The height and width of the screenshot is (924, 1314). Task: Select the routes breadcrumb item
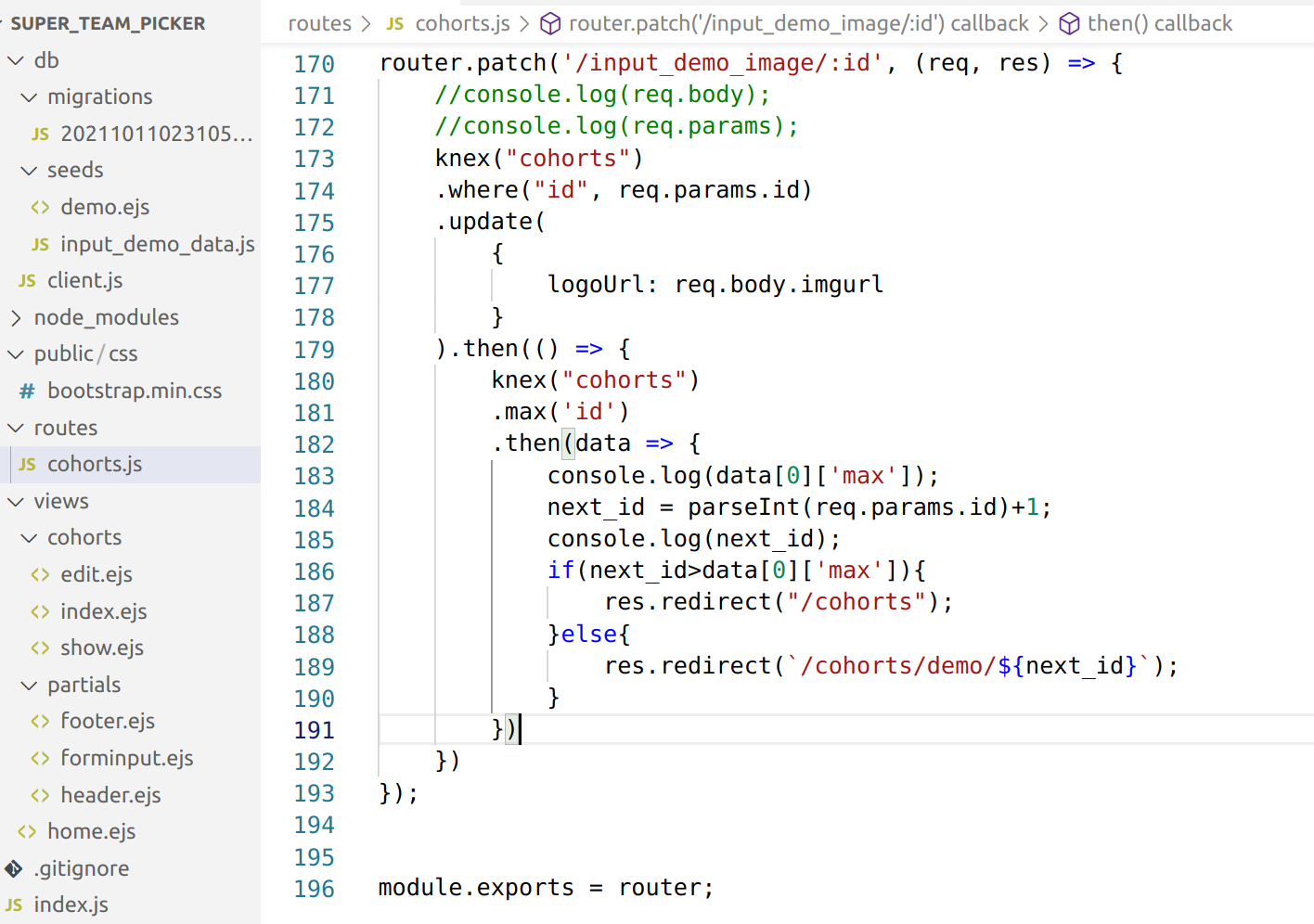(319, 23)
